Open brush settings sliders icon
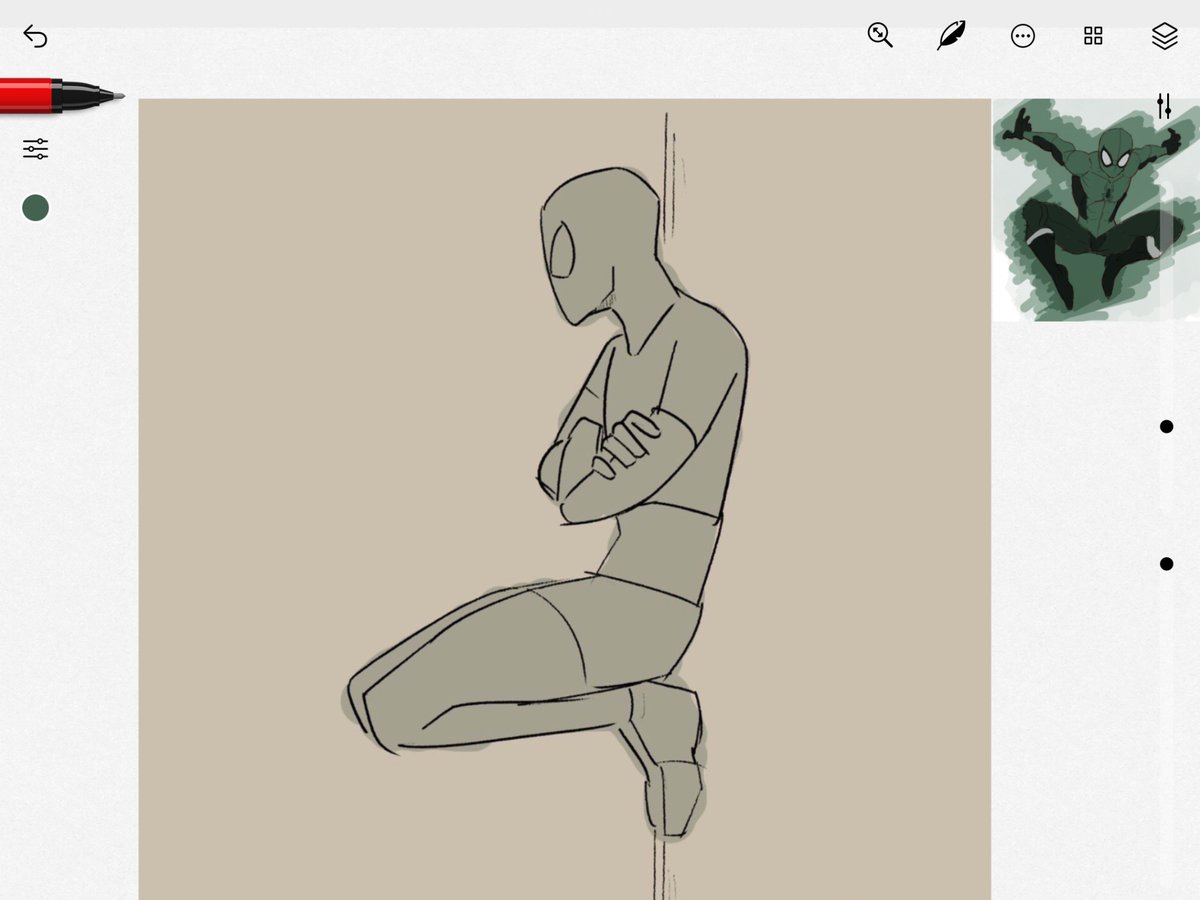This screenshot has height=900, width=1200. (x=35, y=149)
